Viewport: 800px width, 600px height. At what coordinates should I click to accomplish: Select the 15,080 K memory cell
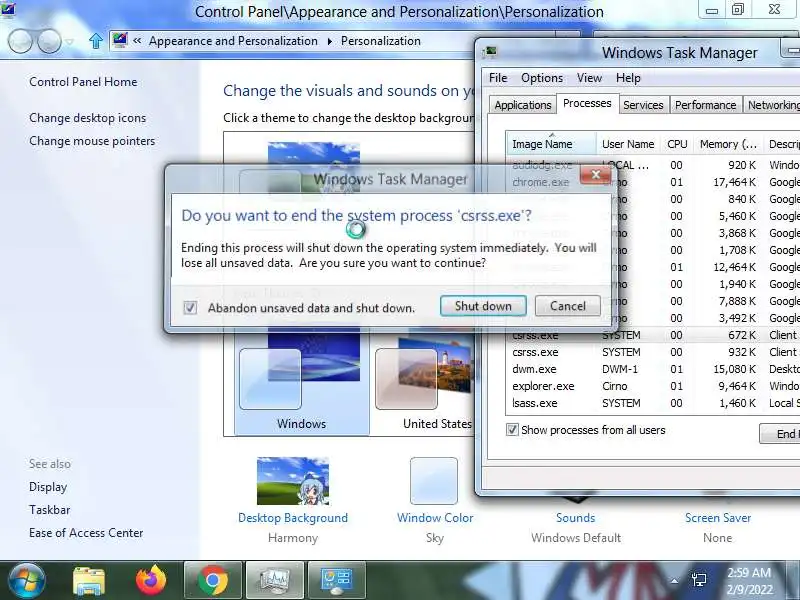tap(737, 369)
